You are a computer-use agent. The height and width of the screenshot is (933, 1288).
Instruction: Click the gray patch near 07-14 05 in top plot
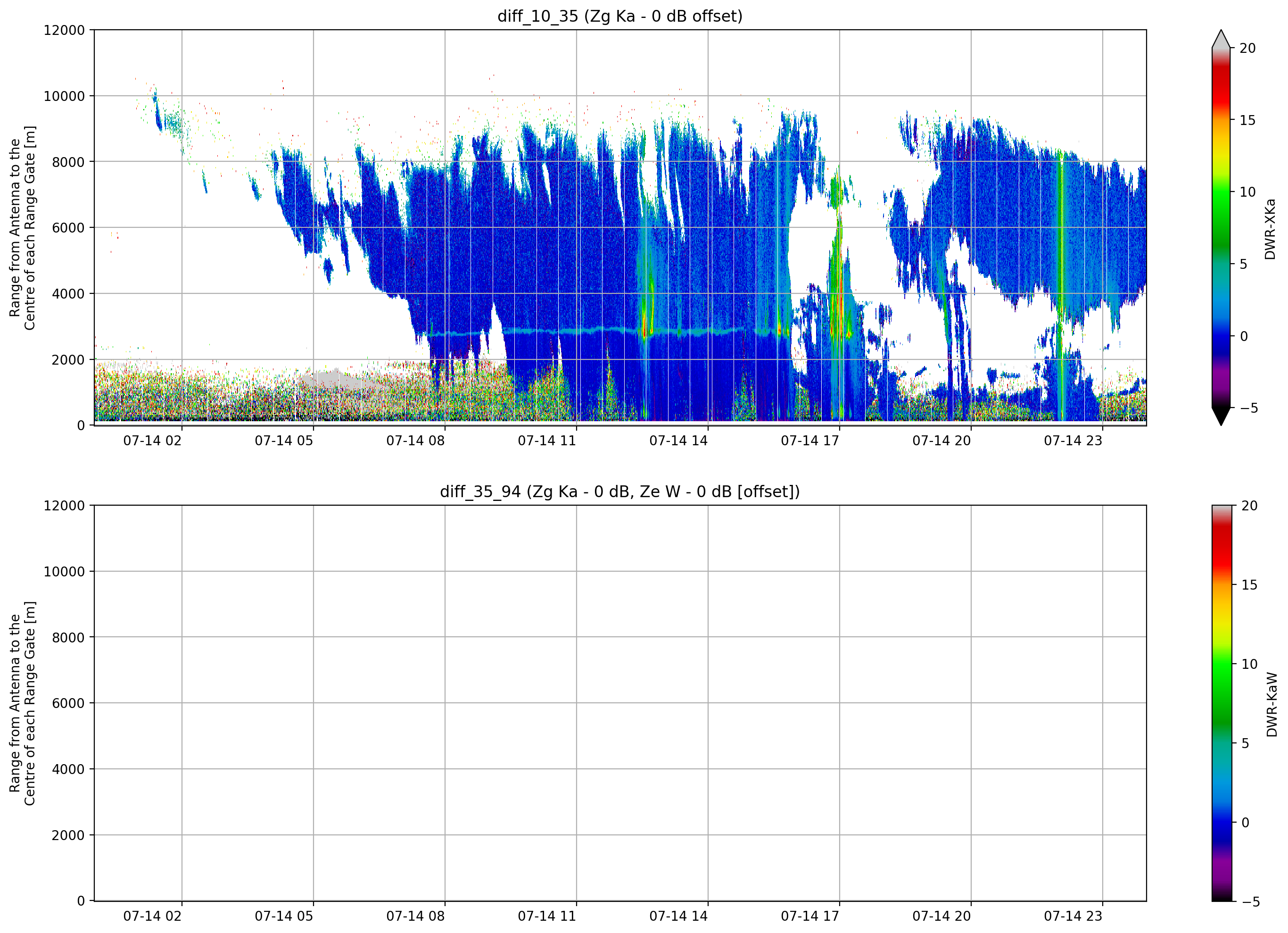[x=335, y=380]
